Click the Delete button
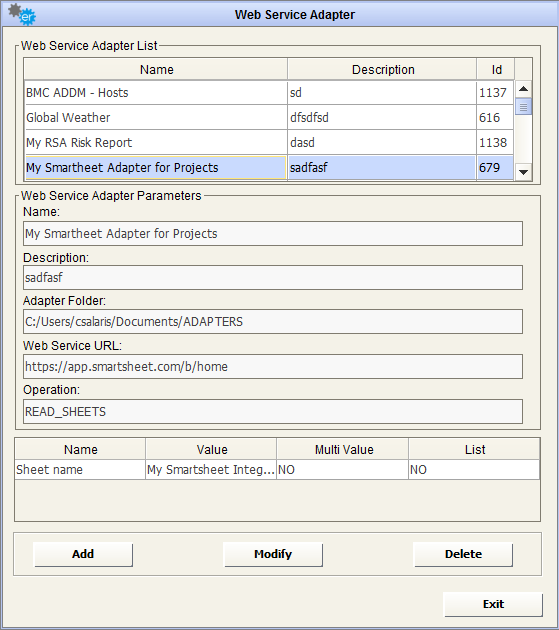559x630 pixels. [463, 554]
